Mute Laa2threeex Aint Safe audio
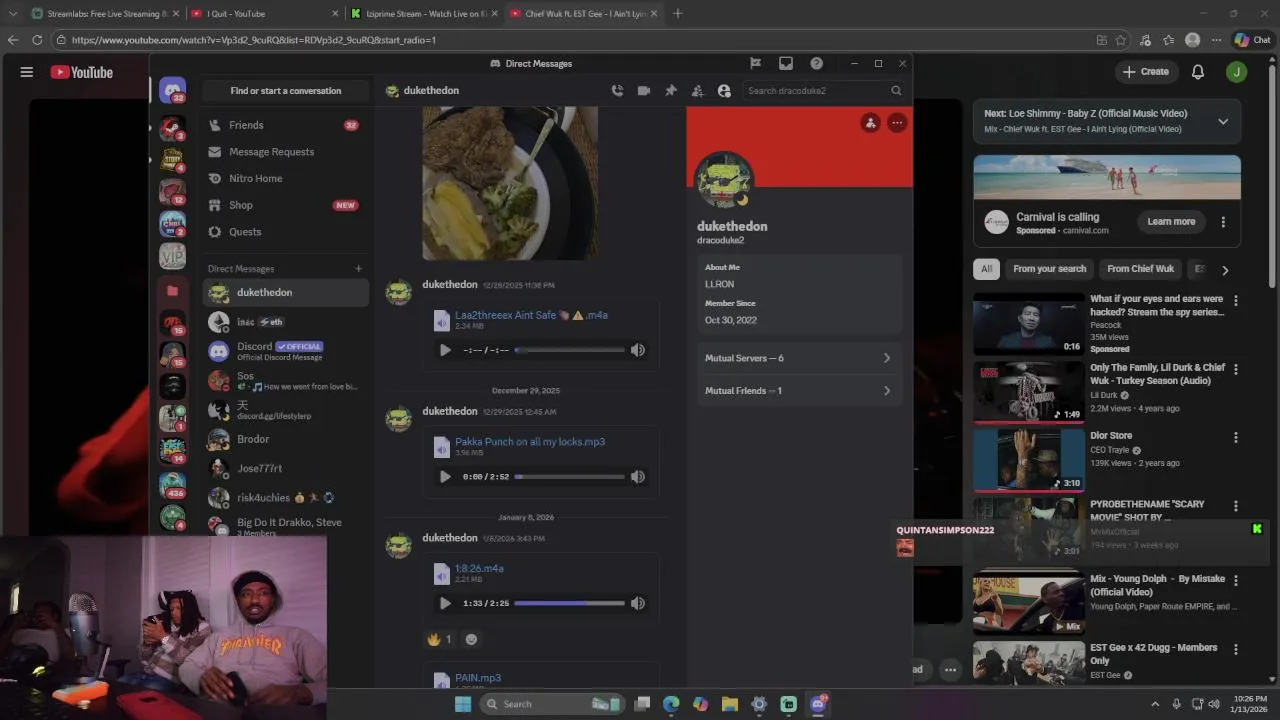The image size is (1280, 720). (638, 350)
